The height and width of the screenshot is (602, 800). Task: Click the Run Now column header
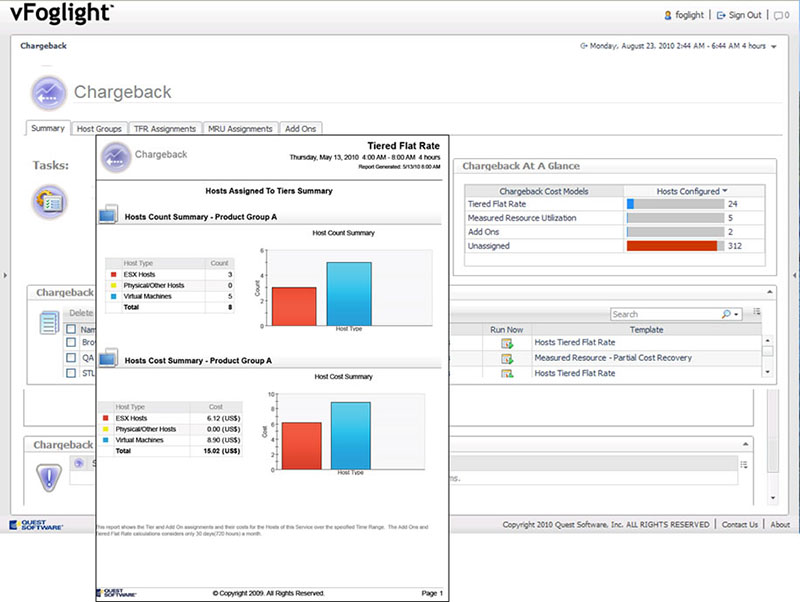pos(507,330)
